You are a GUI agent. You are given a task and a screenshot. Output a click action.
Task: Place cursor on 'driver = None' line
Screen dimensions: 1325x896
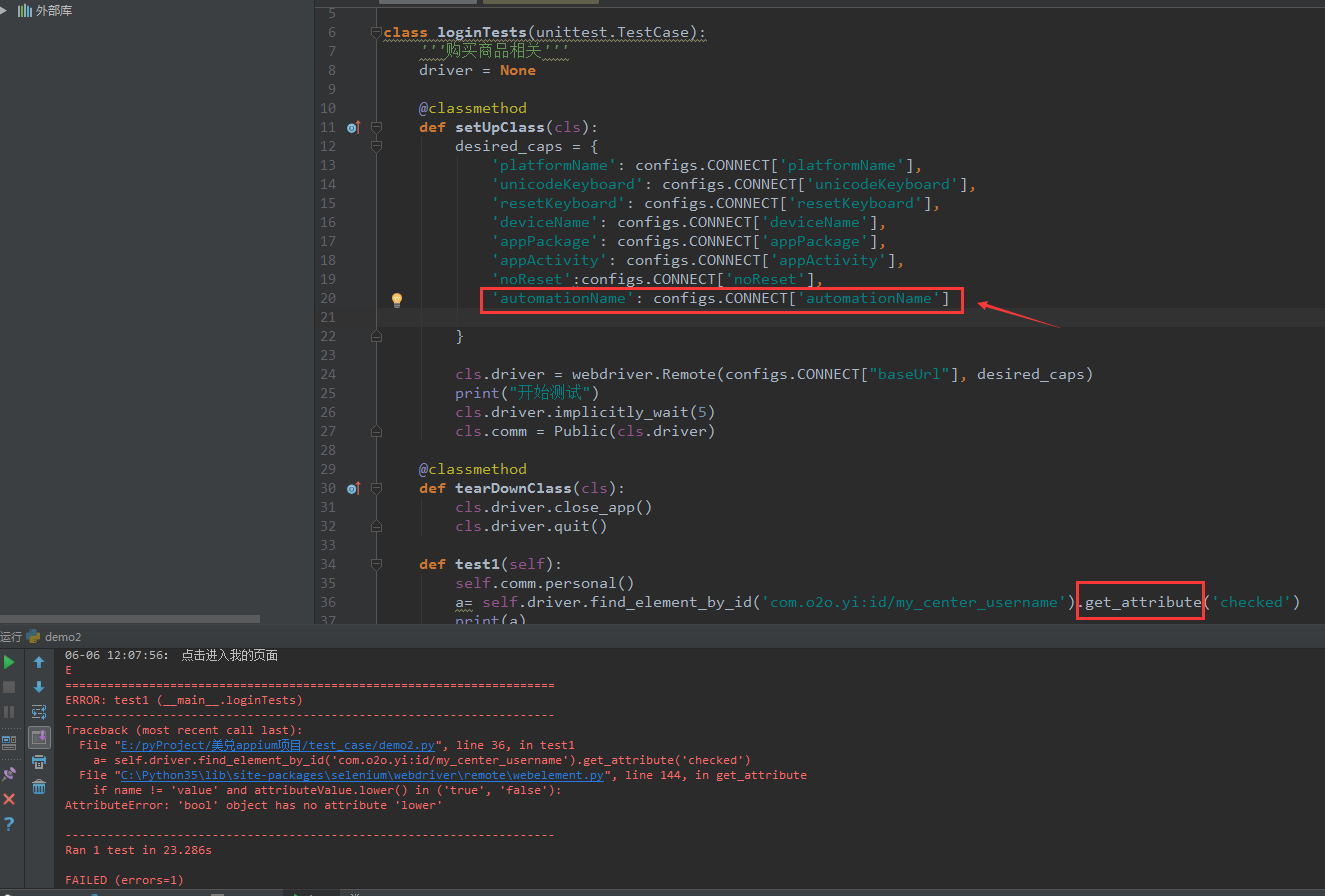pyautogui.click(x=477, y=70)
